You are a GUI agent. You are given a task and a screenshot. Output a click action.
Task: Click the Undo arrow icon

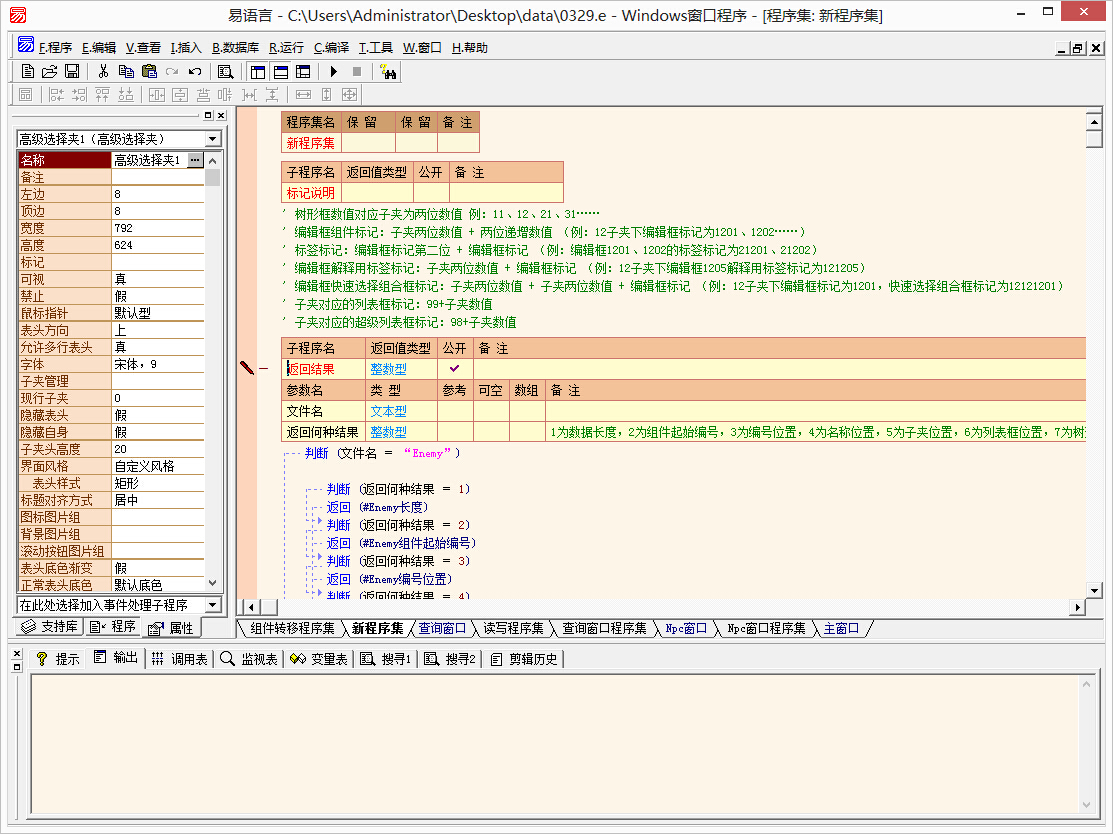click(x=195, y=71)
